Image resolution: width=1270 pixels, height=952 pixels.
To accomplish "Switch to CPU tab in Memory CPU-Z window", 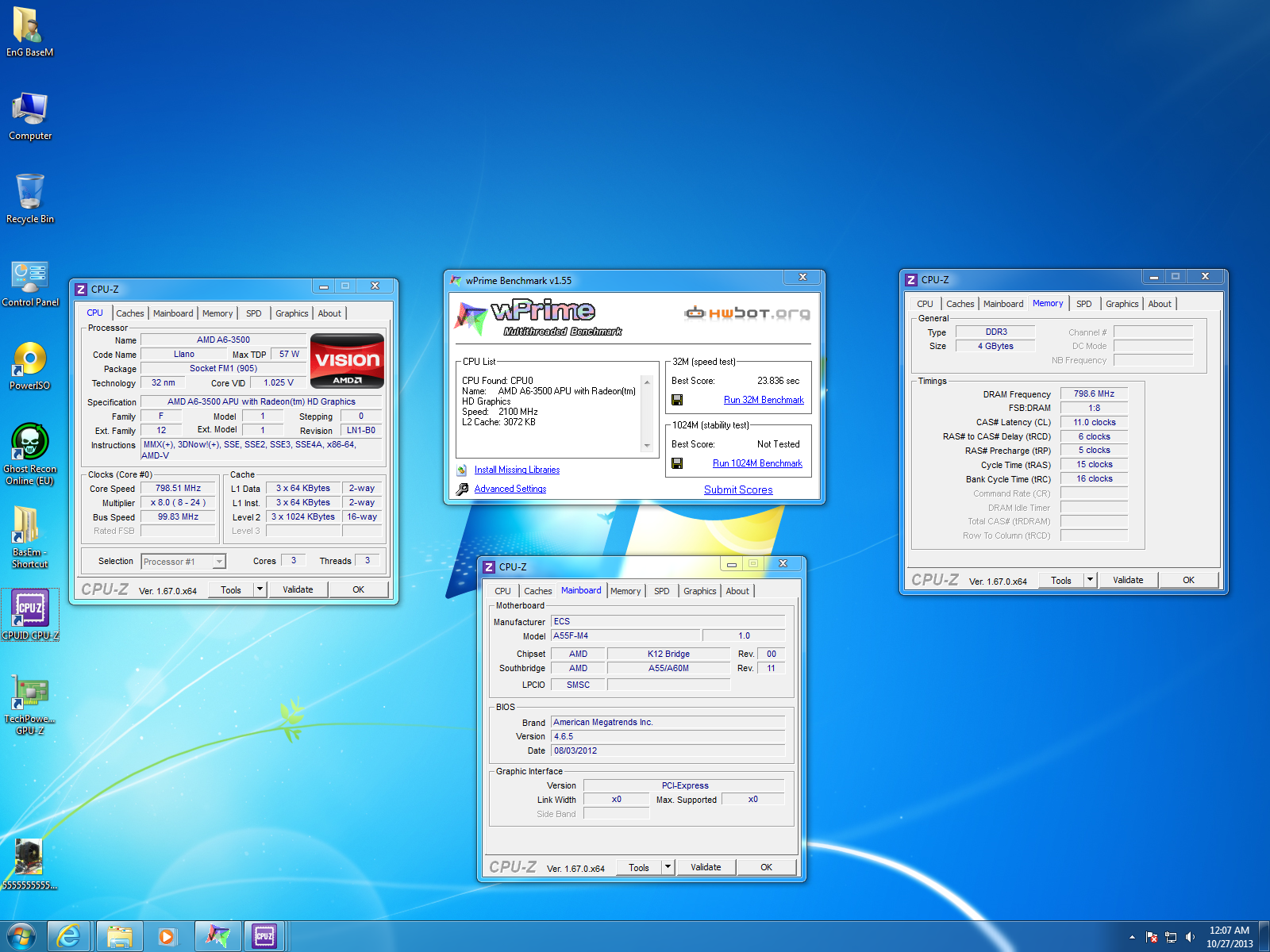I will [926, 304].
